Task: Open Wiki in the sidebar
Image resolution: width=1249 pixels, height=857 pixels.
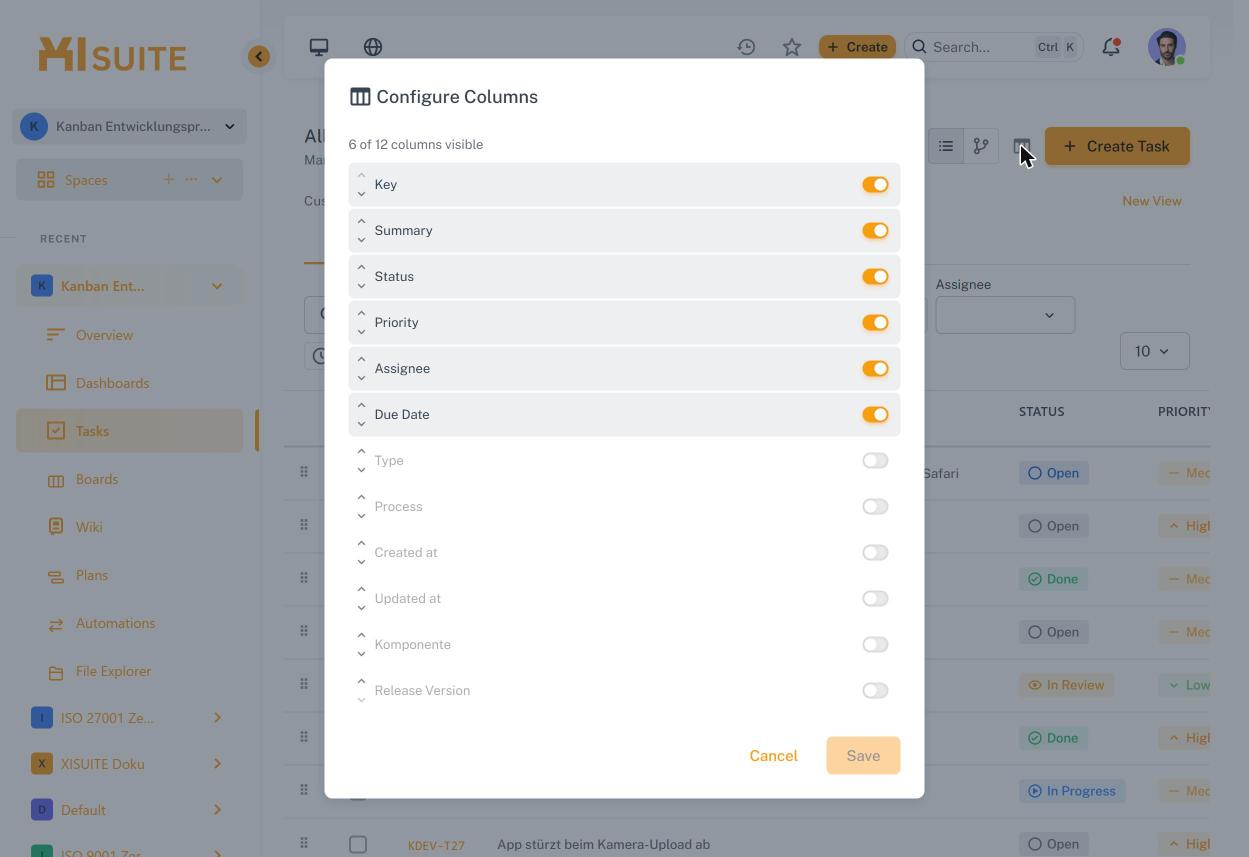Action: click(x=89, y=527)
